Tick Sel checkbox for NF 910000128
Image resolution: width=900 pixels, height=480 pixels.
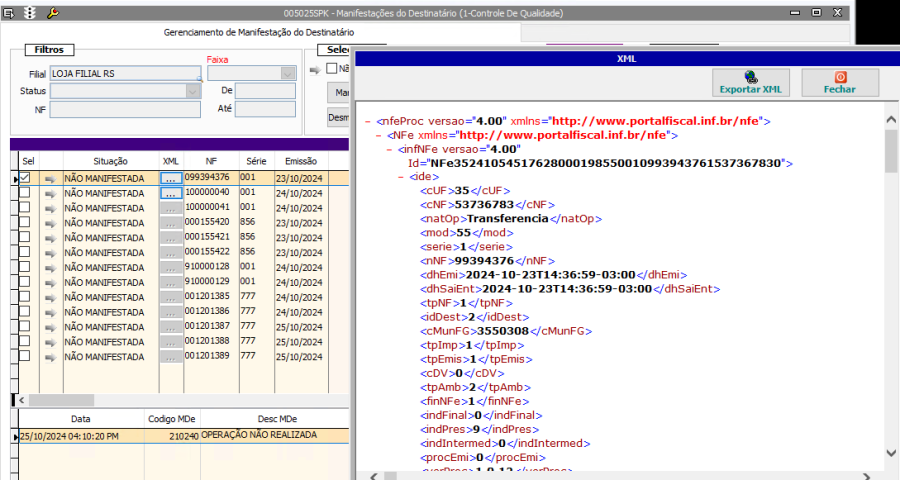click(x=25, y=267)
